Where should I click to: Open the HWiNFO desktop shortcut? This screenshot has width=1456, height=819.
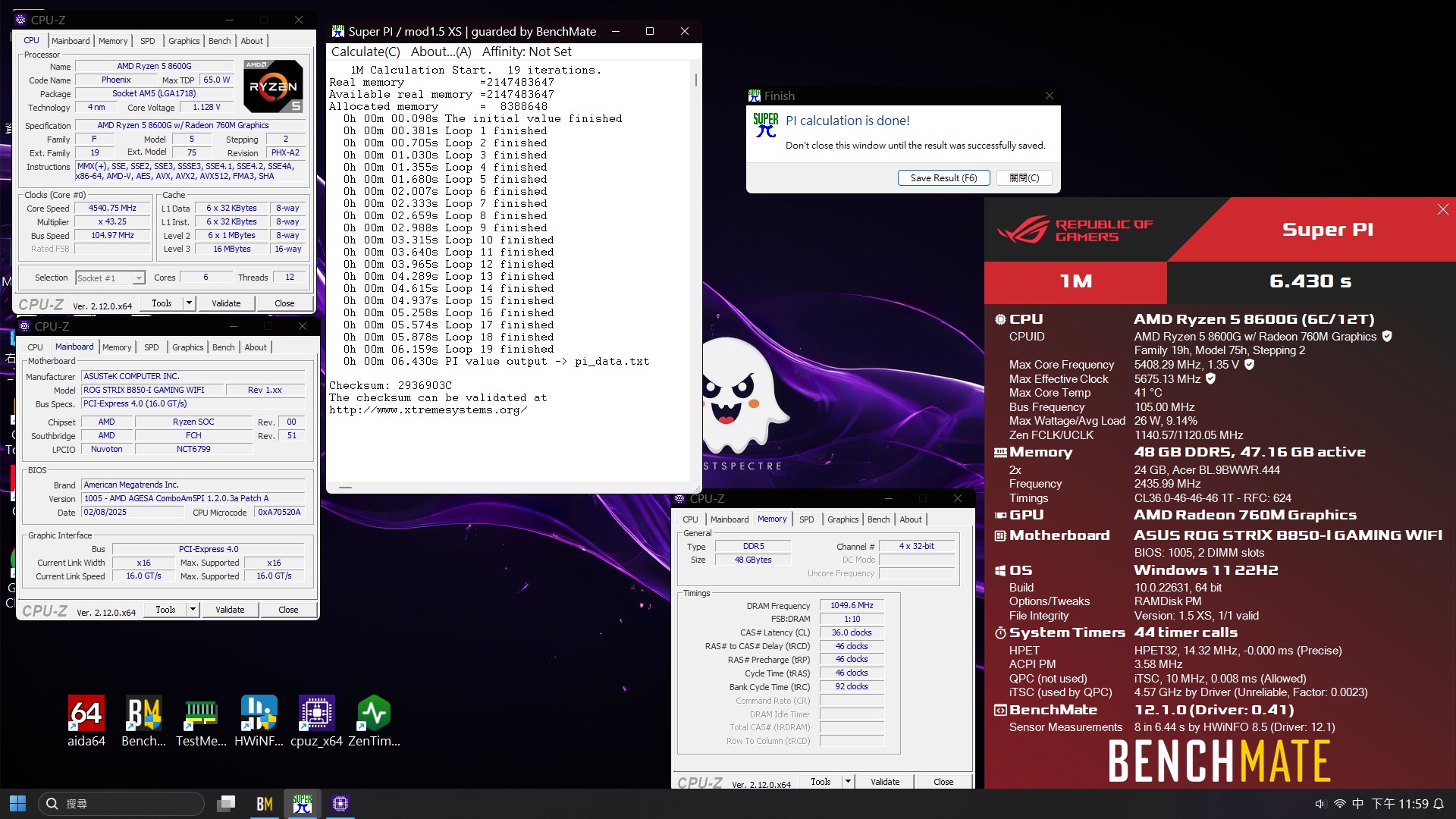(x=259, y=720)
